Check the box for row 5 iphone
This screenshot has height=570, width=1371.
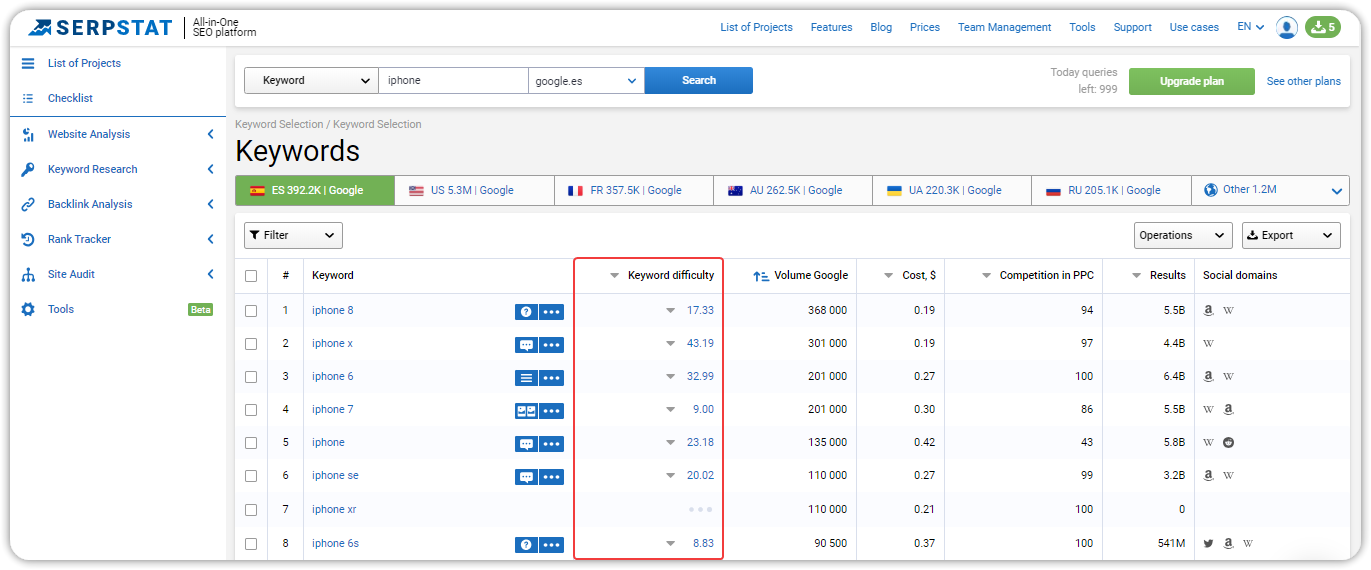pyautogui.click(x=251, y=443)
